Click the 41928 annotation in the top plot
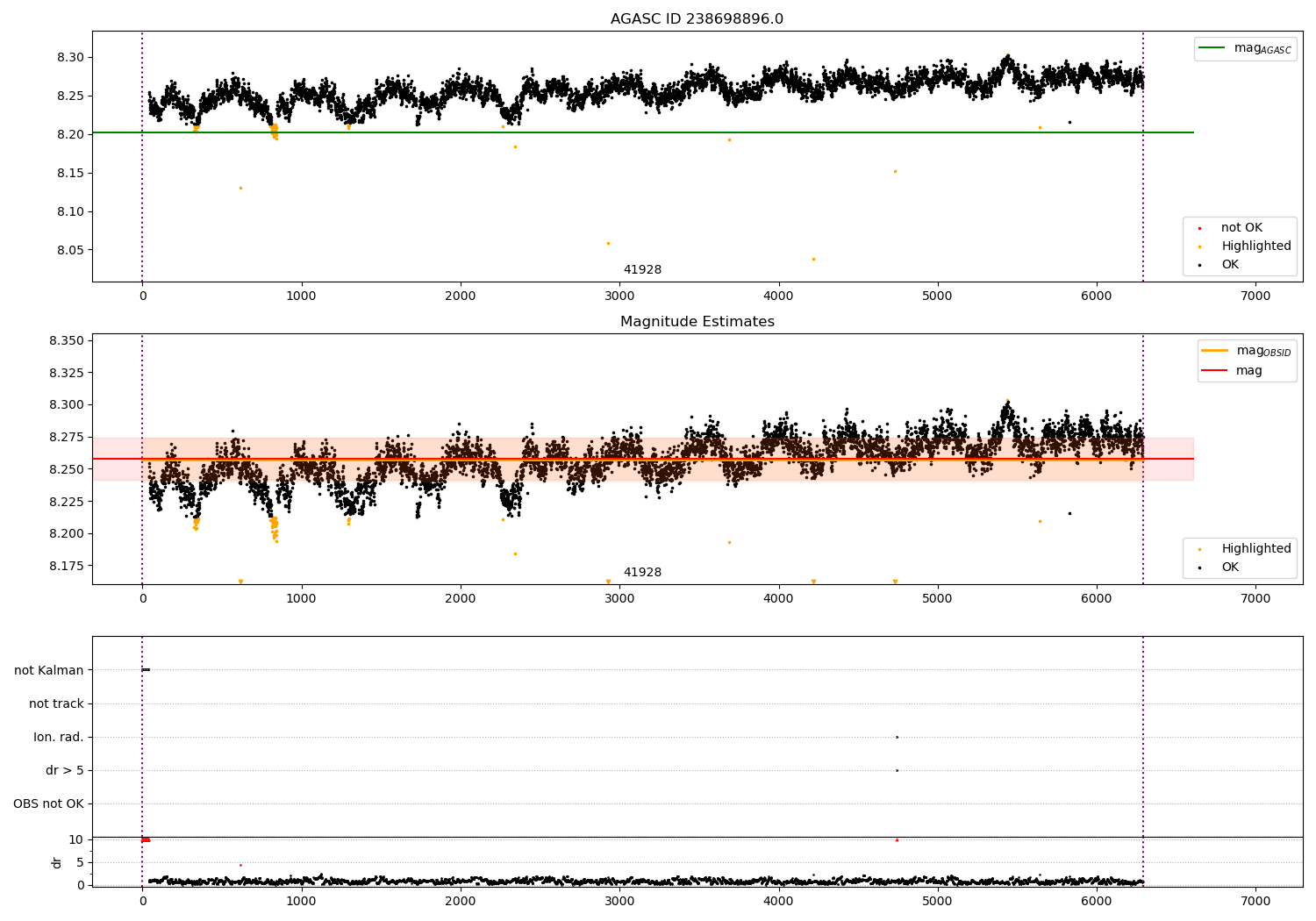Viewport: 1316px width, 921px height. 642,270
